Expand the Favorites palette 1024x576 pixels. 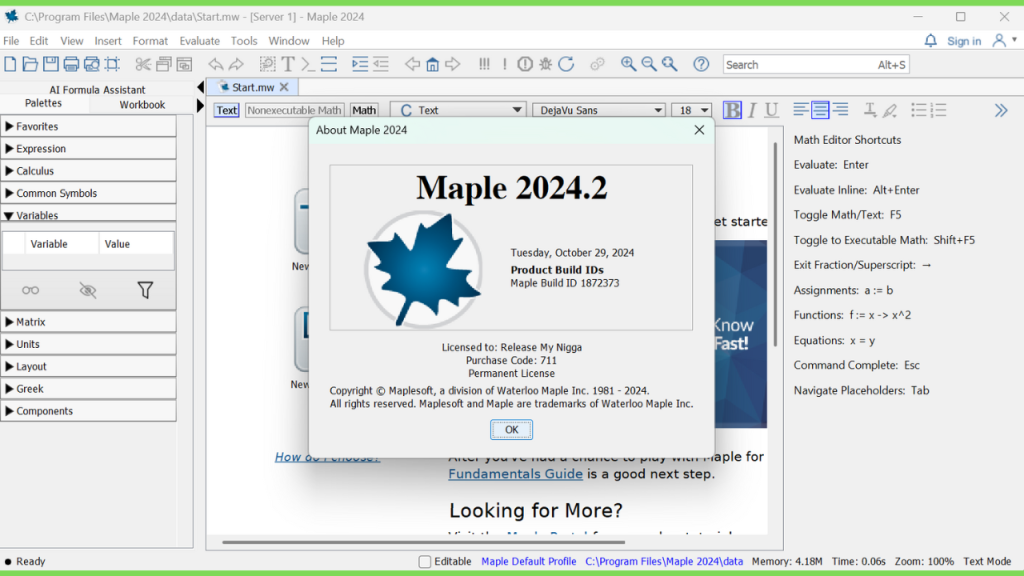[88, 126]
